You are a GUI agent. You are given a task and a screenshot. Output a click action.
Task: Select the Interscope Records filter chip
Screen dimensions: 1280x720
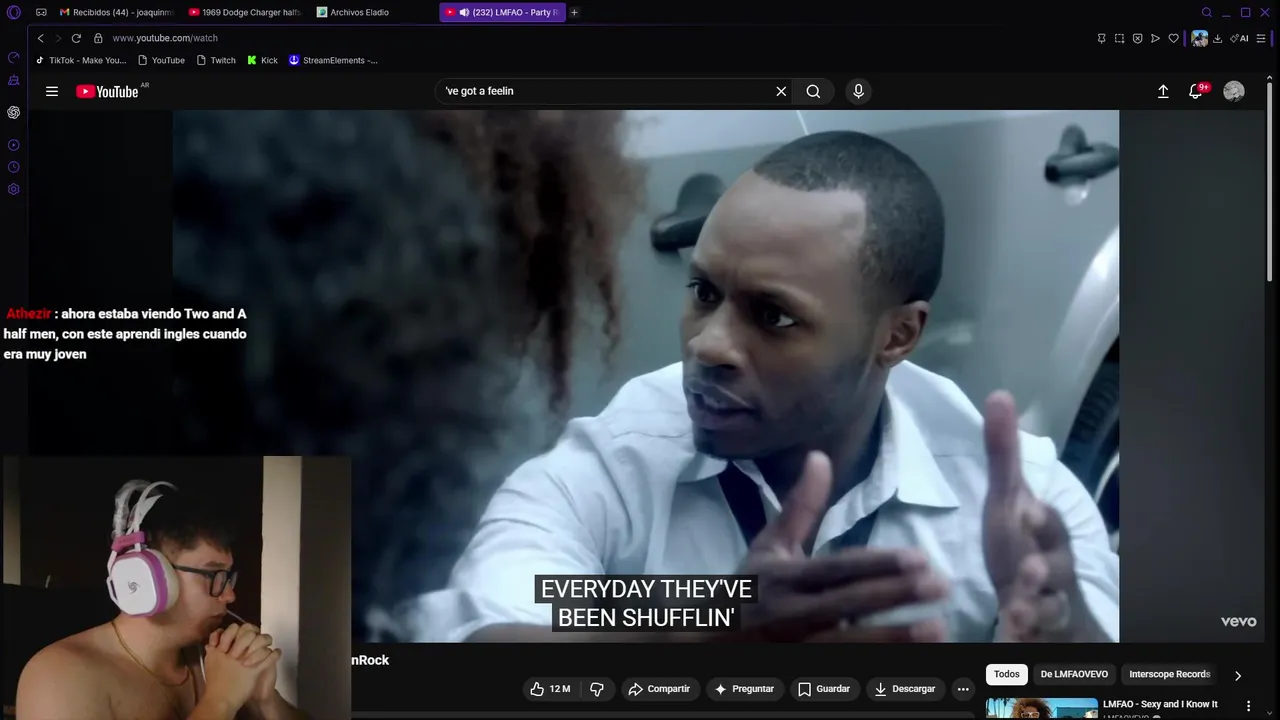pos(1169,675)
